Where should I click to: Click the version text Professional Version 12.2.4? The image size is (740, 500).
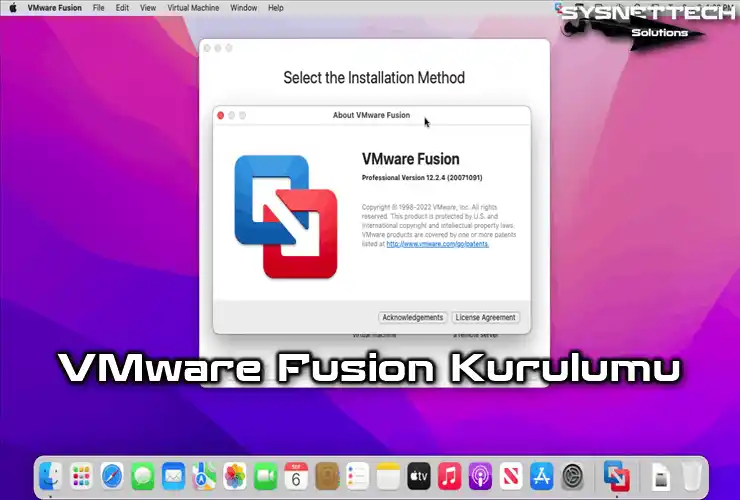tap(422, 178)
